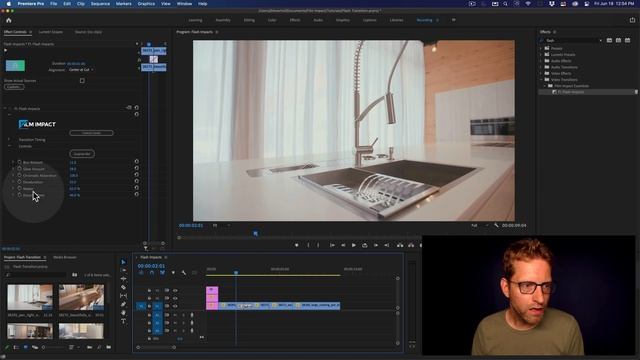Select the Selection tool in the tools panel

pyautogui.click(x=123, y=262)
